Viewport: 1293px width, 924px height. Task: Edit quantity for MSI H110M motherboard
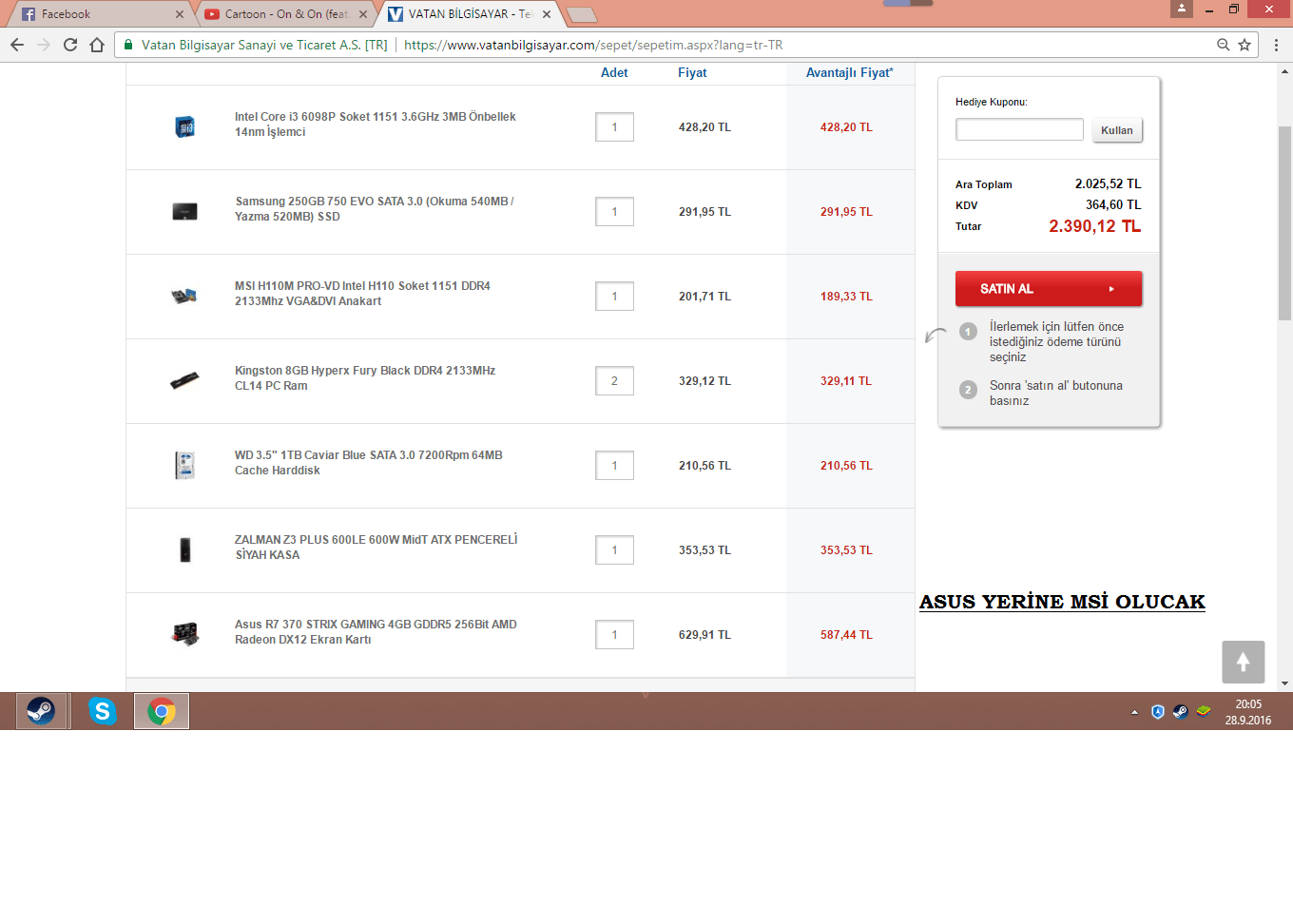point(614,297)
